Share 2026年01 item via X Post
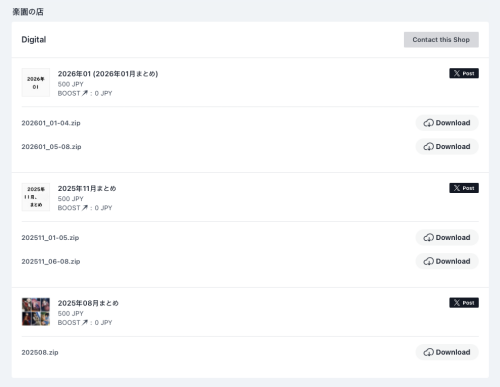 click(464, 73)
